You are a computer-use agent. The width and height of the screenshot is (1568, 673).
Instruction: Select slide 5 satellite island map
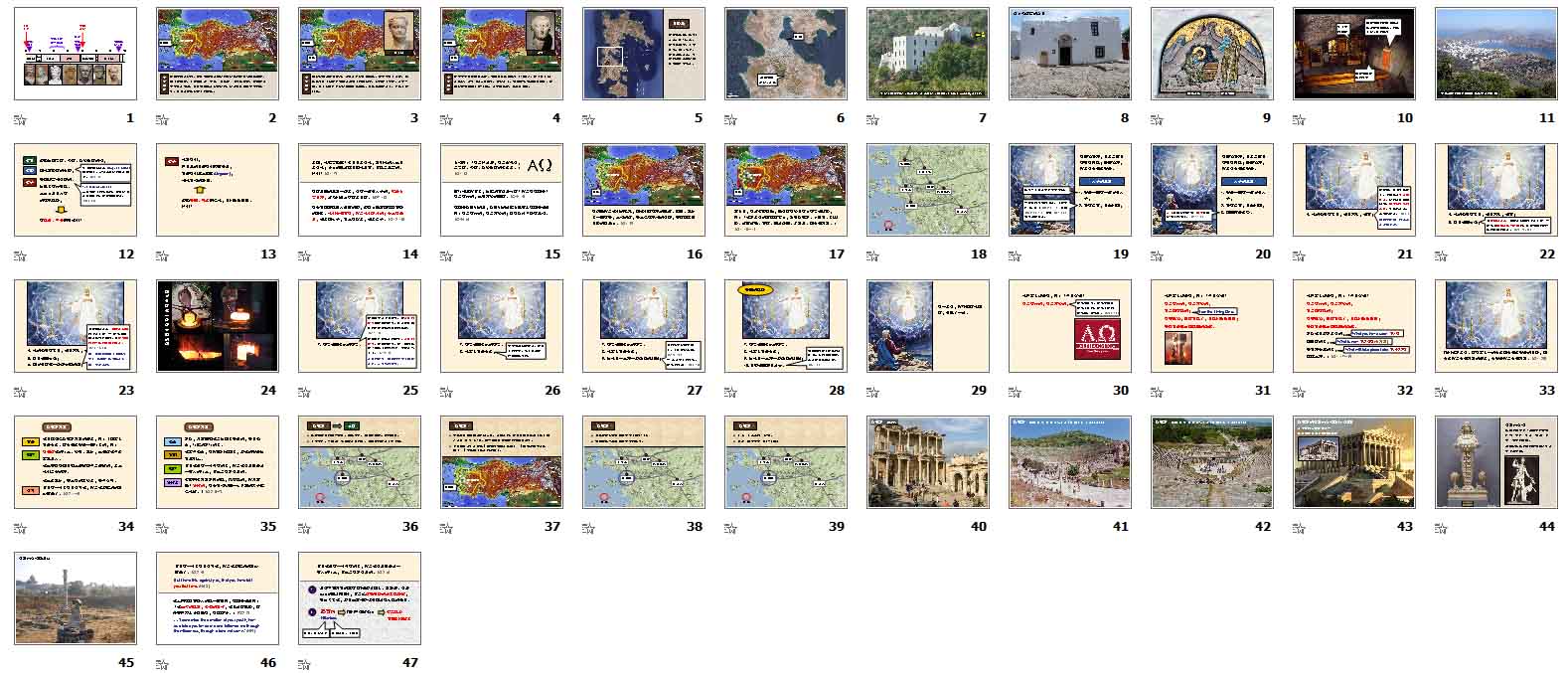click(x=643, y=54)
